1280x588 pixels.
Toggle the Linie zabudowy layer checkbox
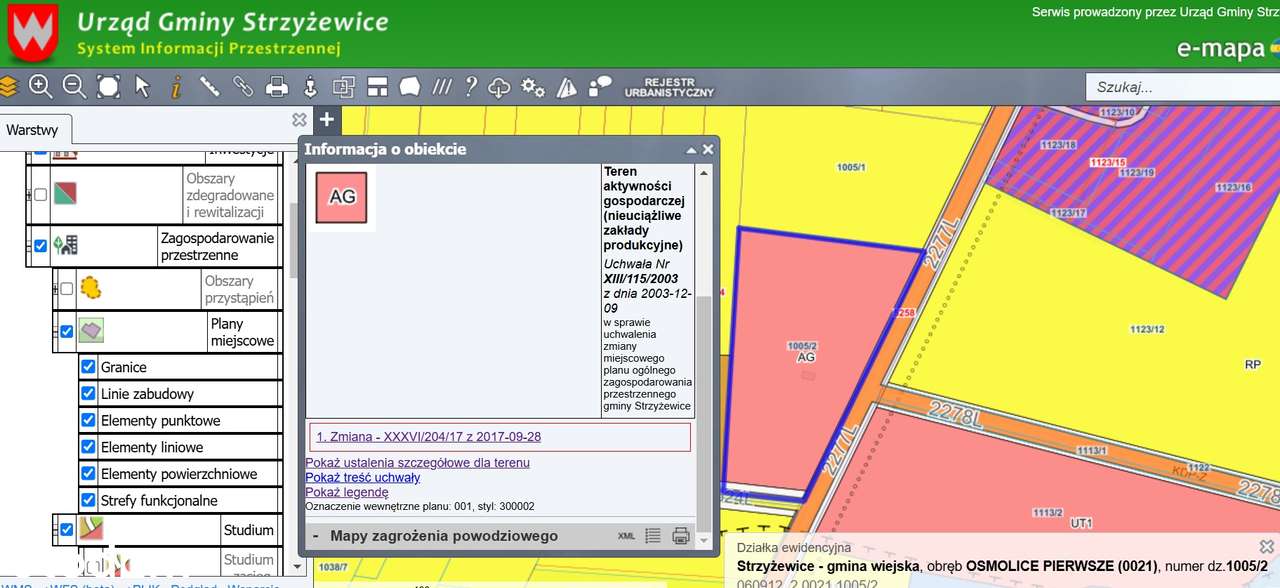pos(88,394)
